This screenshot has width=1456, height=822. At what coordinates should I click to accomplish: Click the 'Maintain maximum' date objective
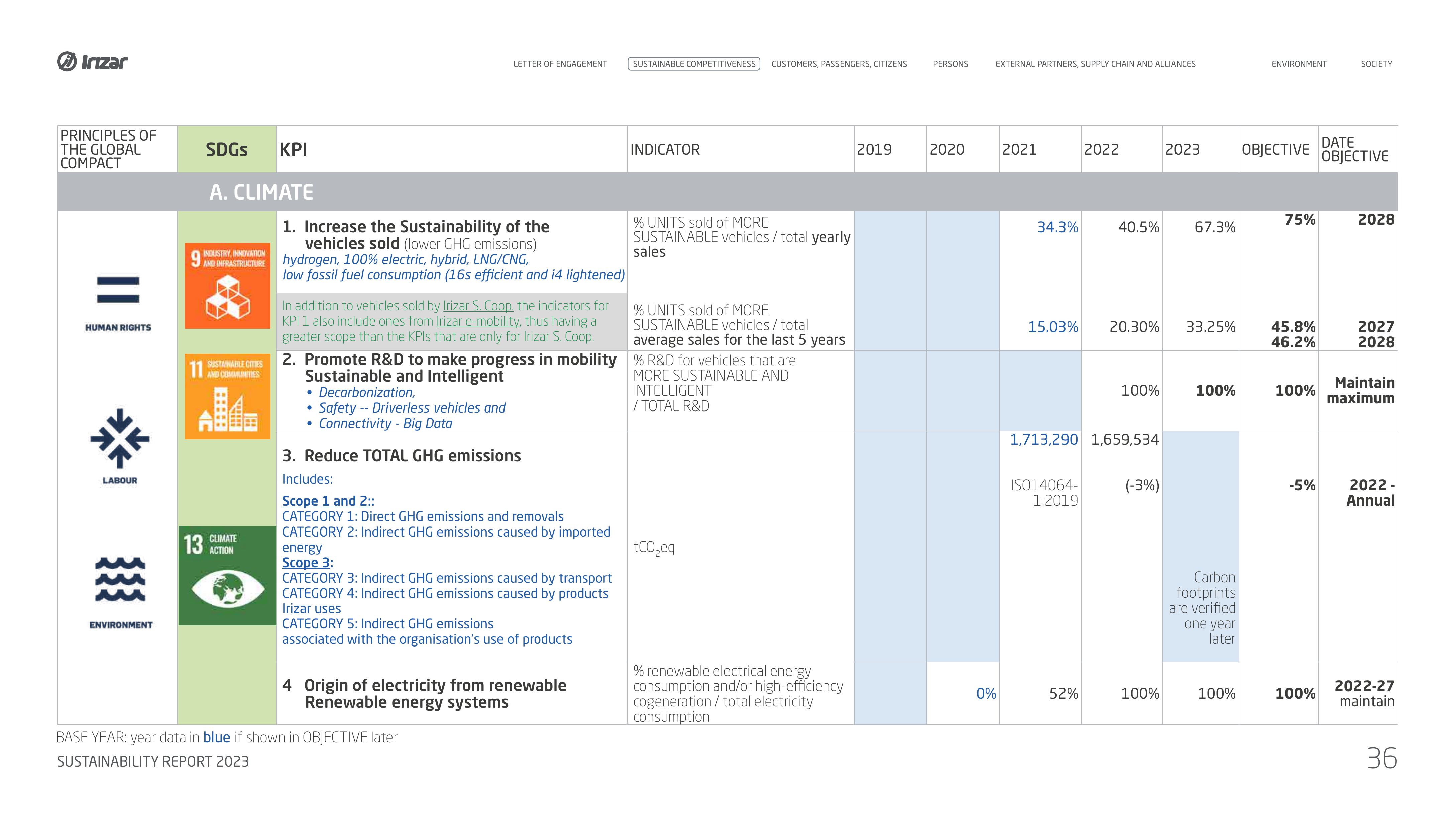(1360, 390)
